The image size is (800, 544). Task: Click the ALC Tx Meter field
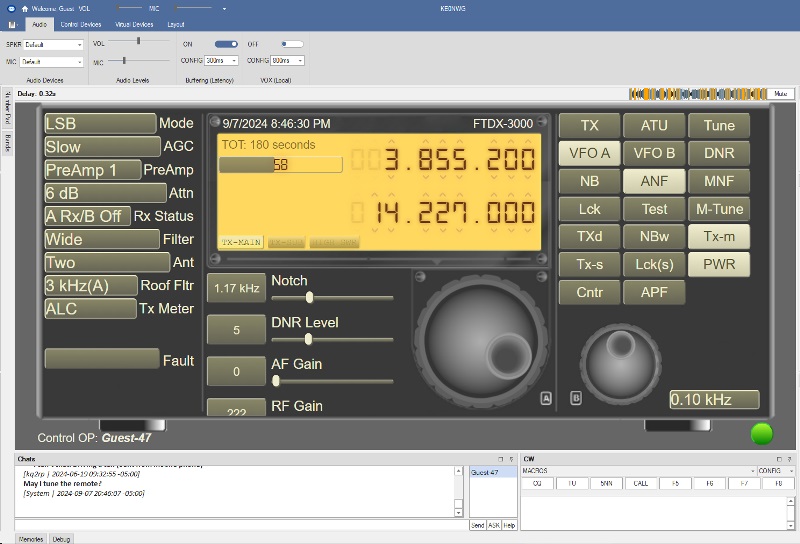coord(90,309)
